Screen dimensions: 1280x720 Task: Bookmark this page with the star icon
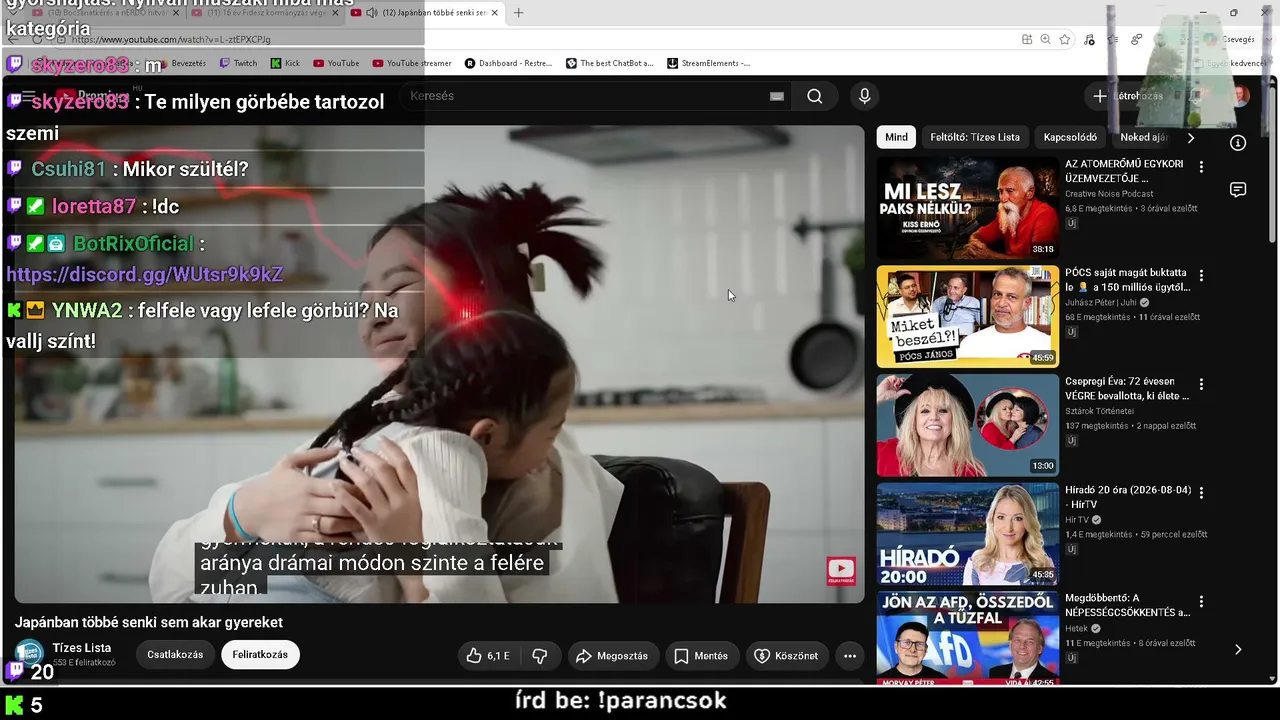(x=1065, y=39)
